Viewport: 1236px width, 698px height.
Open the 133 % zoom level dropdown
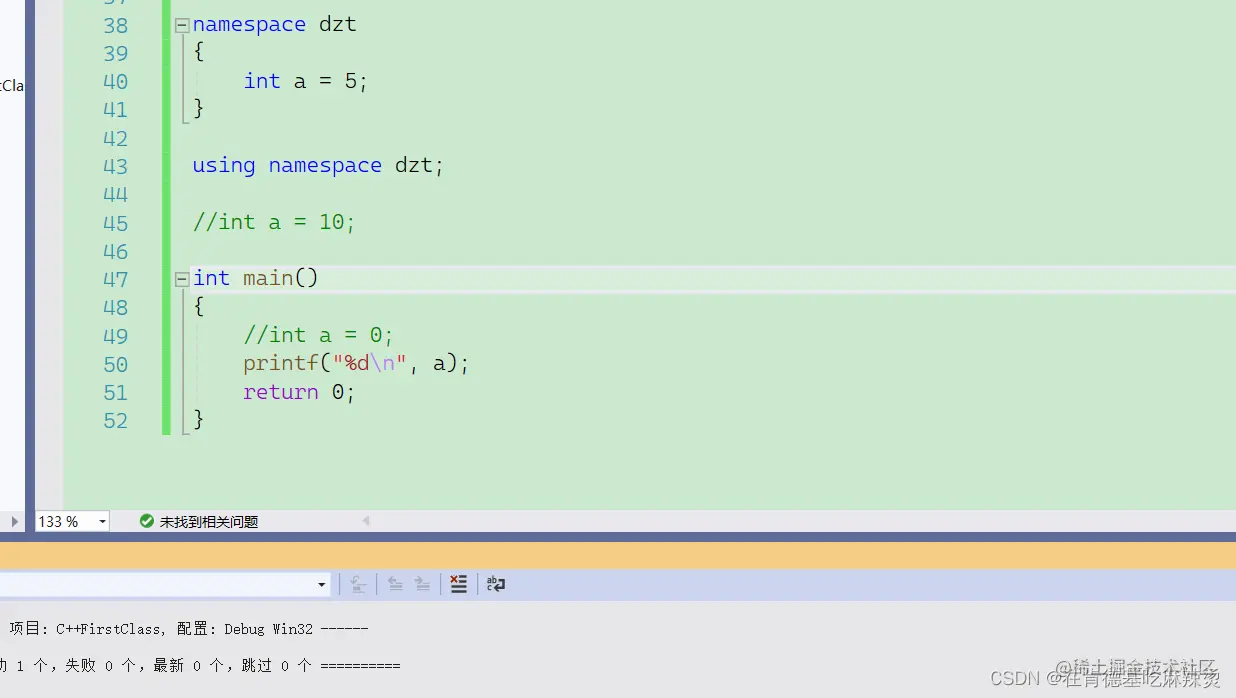(102, 522)
